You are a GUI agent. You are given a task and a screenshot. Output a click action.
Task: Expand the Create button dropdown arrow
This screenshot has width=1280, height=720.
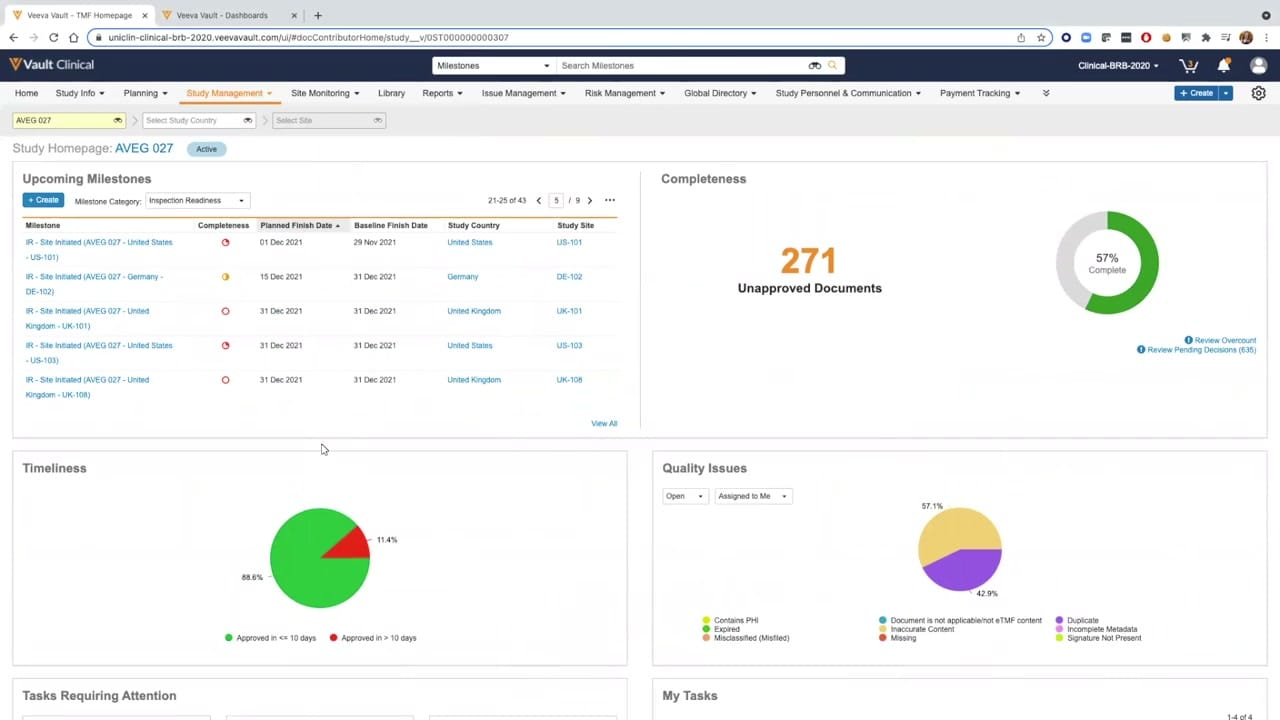[1226, 93]
